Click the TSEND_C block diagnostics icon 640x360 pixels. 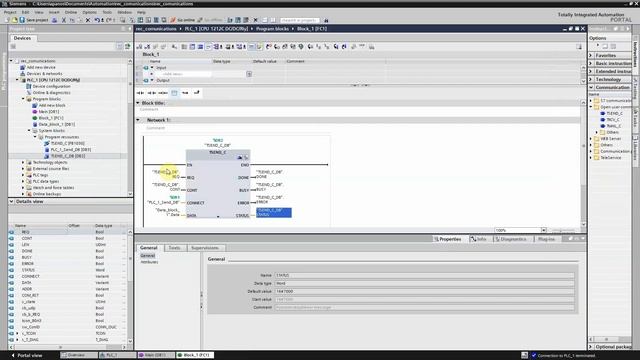(246, 158)
